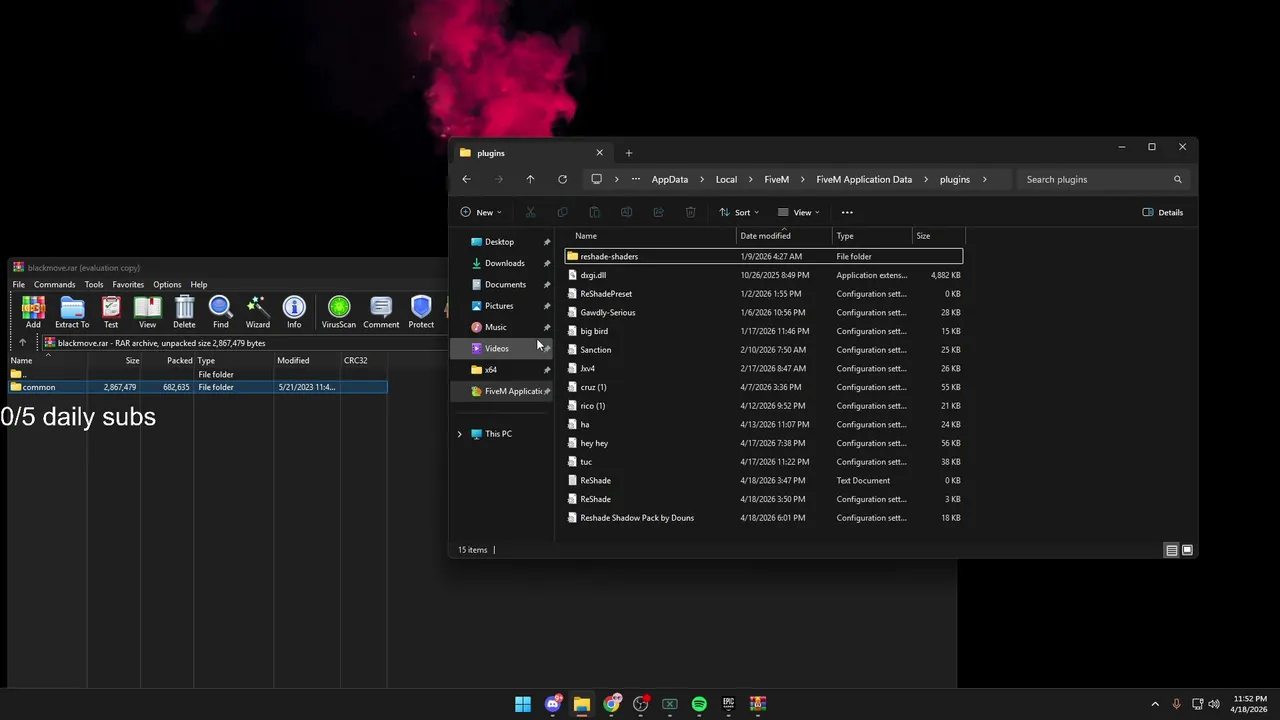Click the Comment icon in WinRAR
This screenshot has height=720, width=1280.
[381, 312]
